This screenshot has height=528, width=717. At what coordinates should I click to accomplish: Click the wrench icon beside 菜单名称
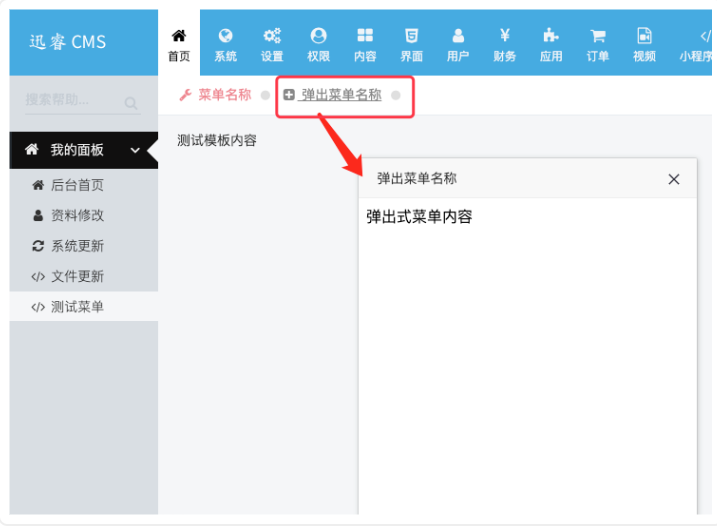coord(185,95)
